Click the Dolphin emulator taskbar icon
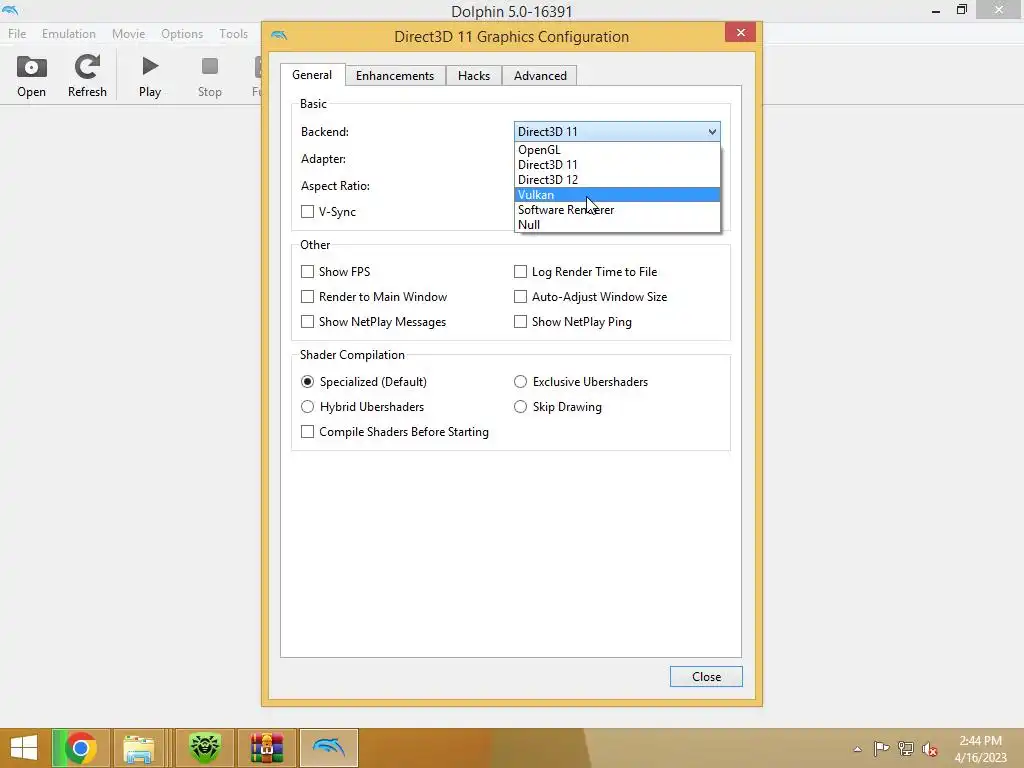This screenshot has width=1024, height=768. pyautogui.click(x=328, y=748)
